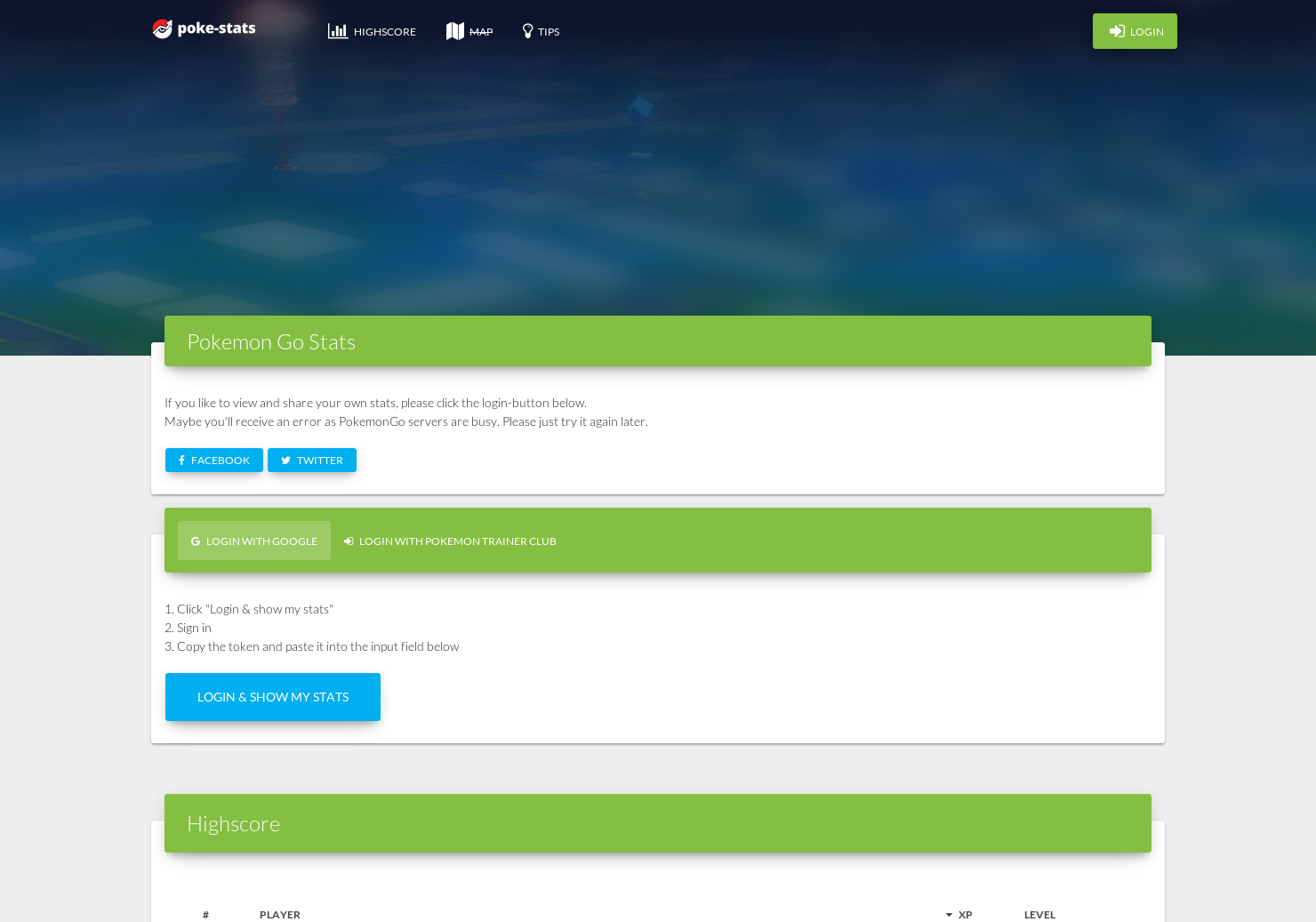The width and height of the screenshot is (1316, 922).
Task: Click step 'Click "Login & show my stats"'
Action: click(x=249, y=609)
